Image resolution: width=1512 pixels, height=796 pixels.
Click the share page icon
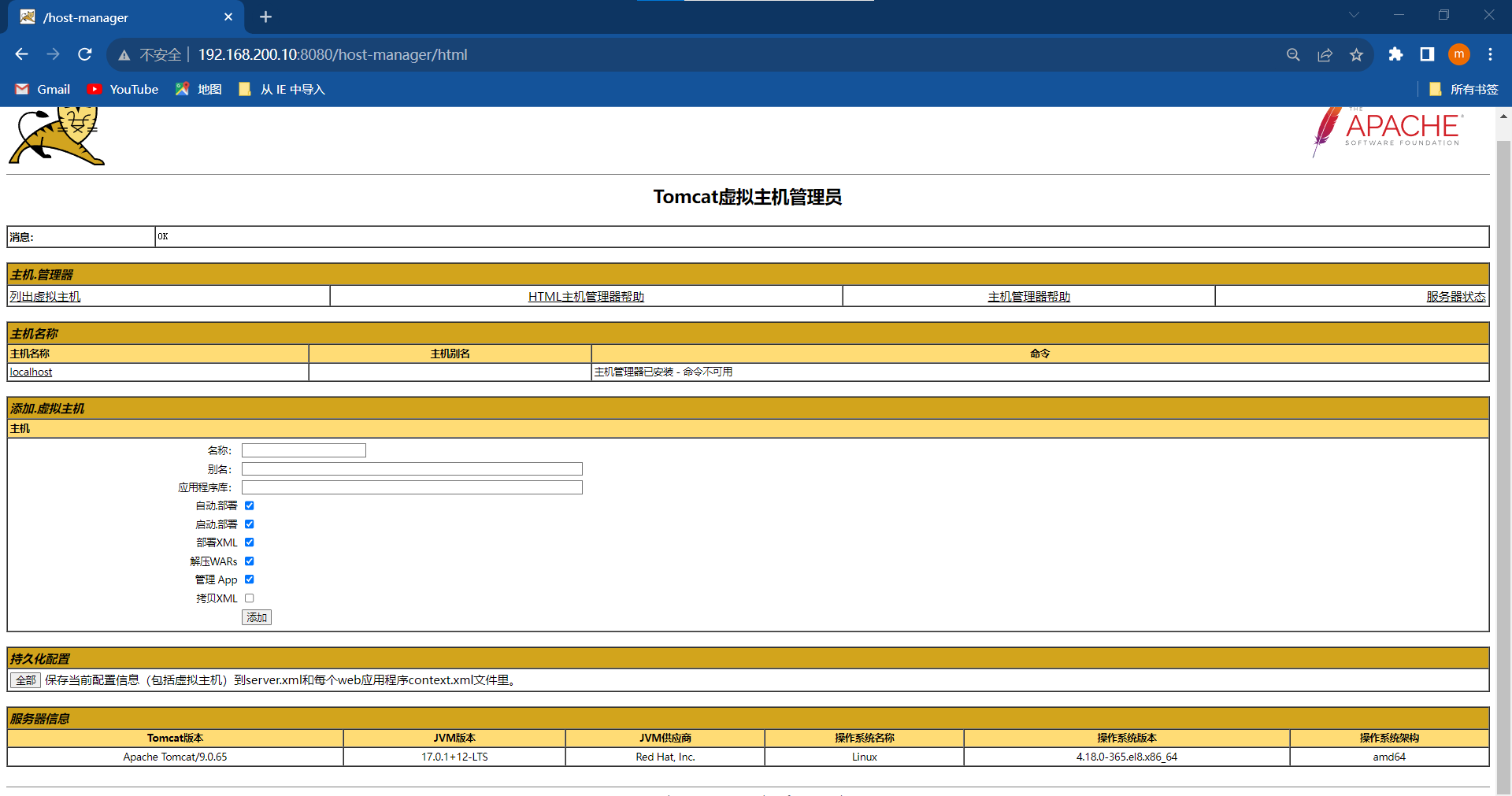(x=1325, y=54)
